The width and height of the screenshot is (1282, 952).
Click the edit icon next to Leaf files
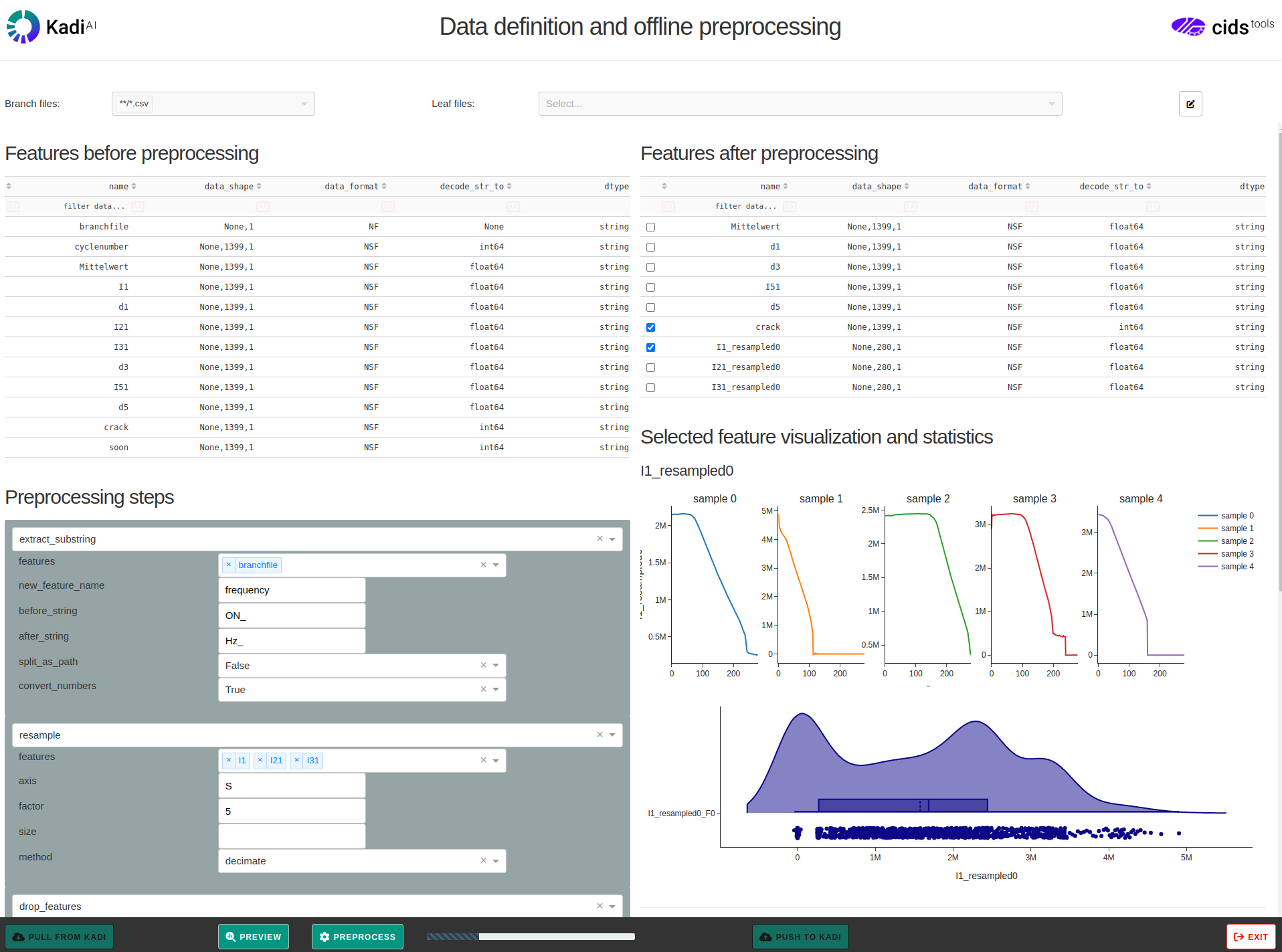pos(1190,104)
